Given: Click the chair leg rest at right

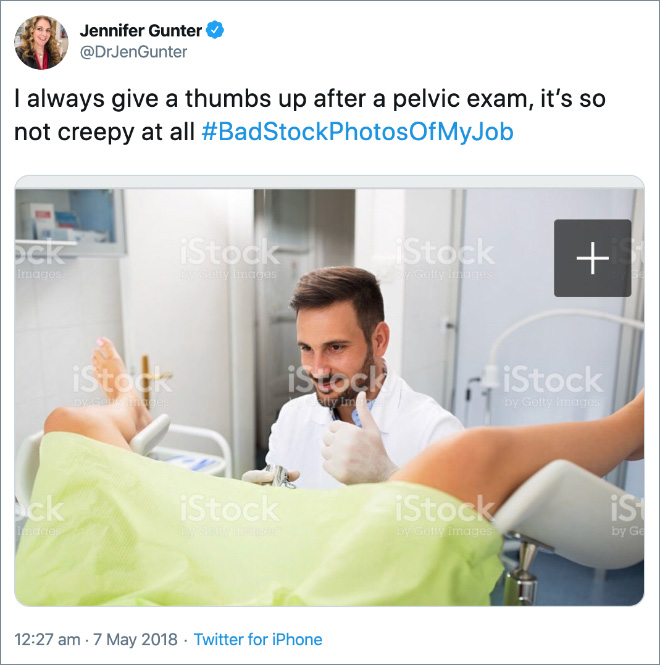Looking at the screenshot, I should [x=573, y=515].
